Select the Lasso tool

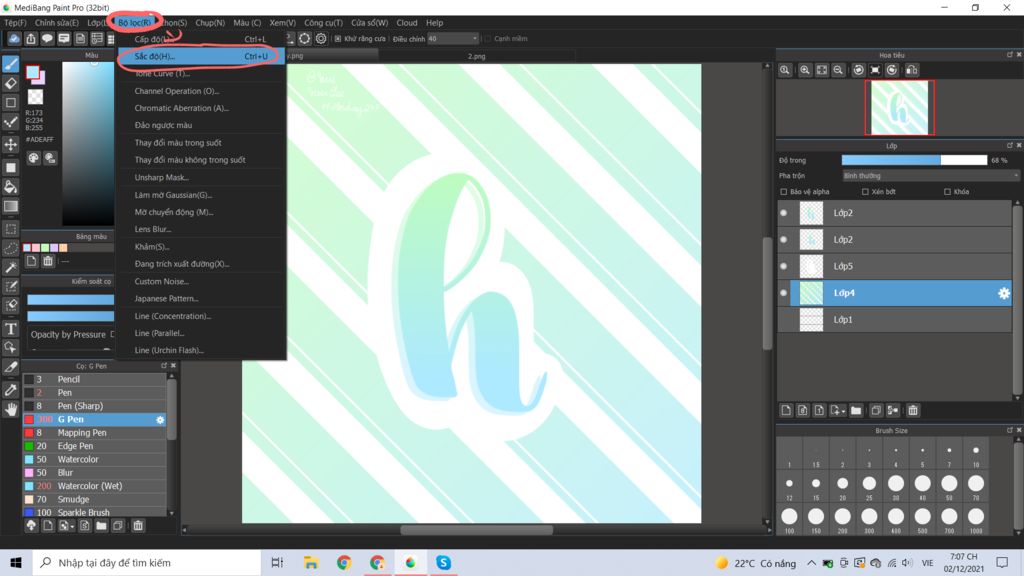coord(10,248)
